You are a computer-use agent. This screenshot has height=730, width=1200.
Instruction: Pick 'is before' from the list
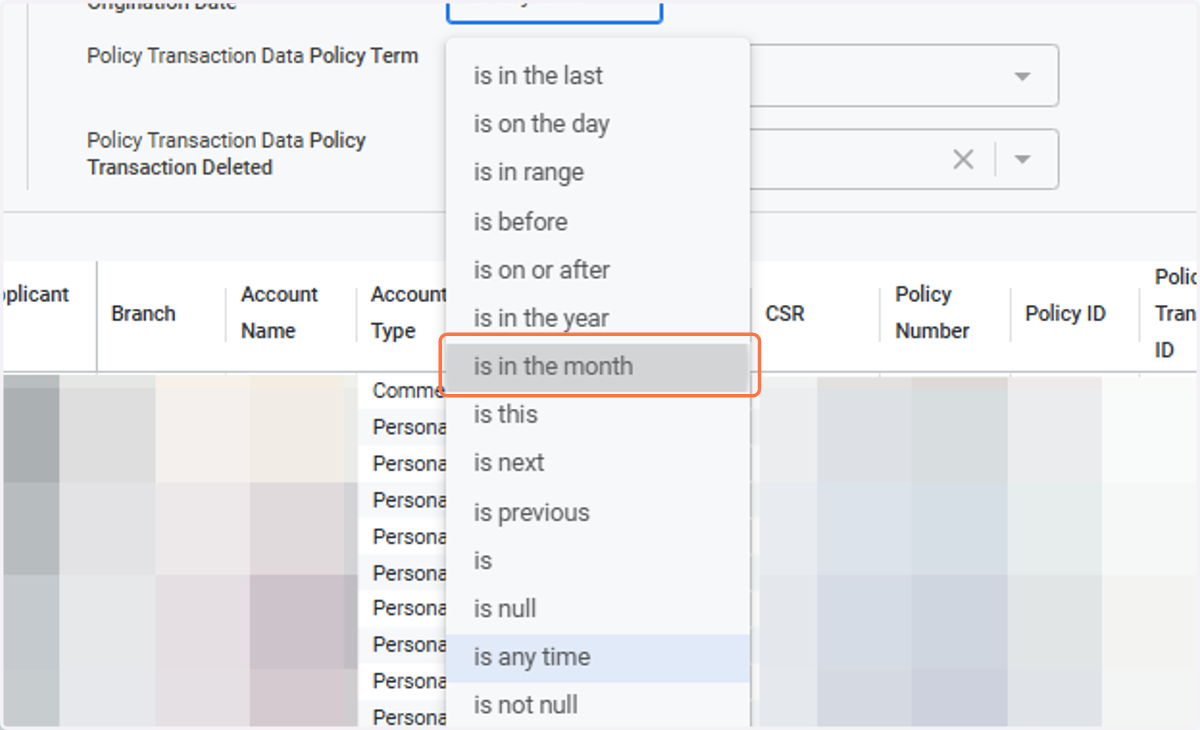(x=597, y=221)
